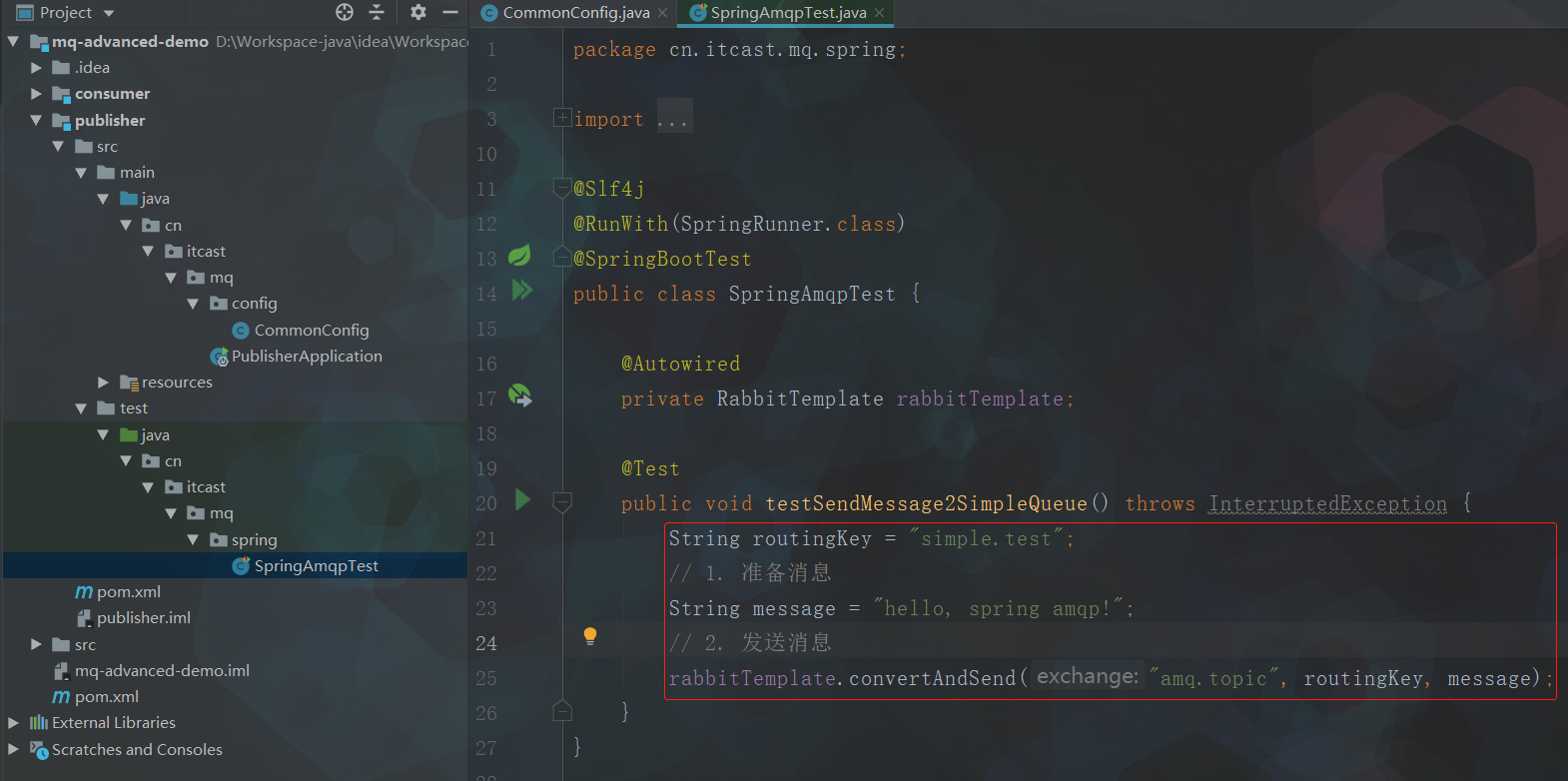Click the CommonConfig class icon in tree
Image resolution: width=1568 pixels, height=781 pixels.
click(240, 331)
